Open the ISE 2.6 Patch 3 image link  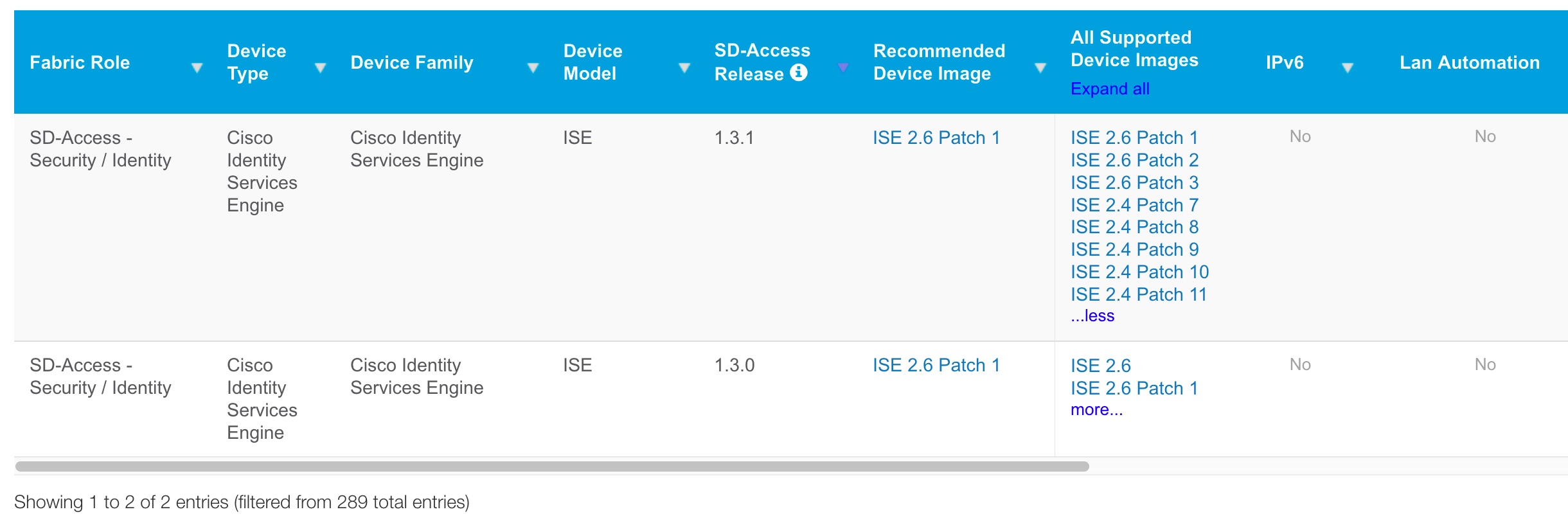coord(1134,182)
